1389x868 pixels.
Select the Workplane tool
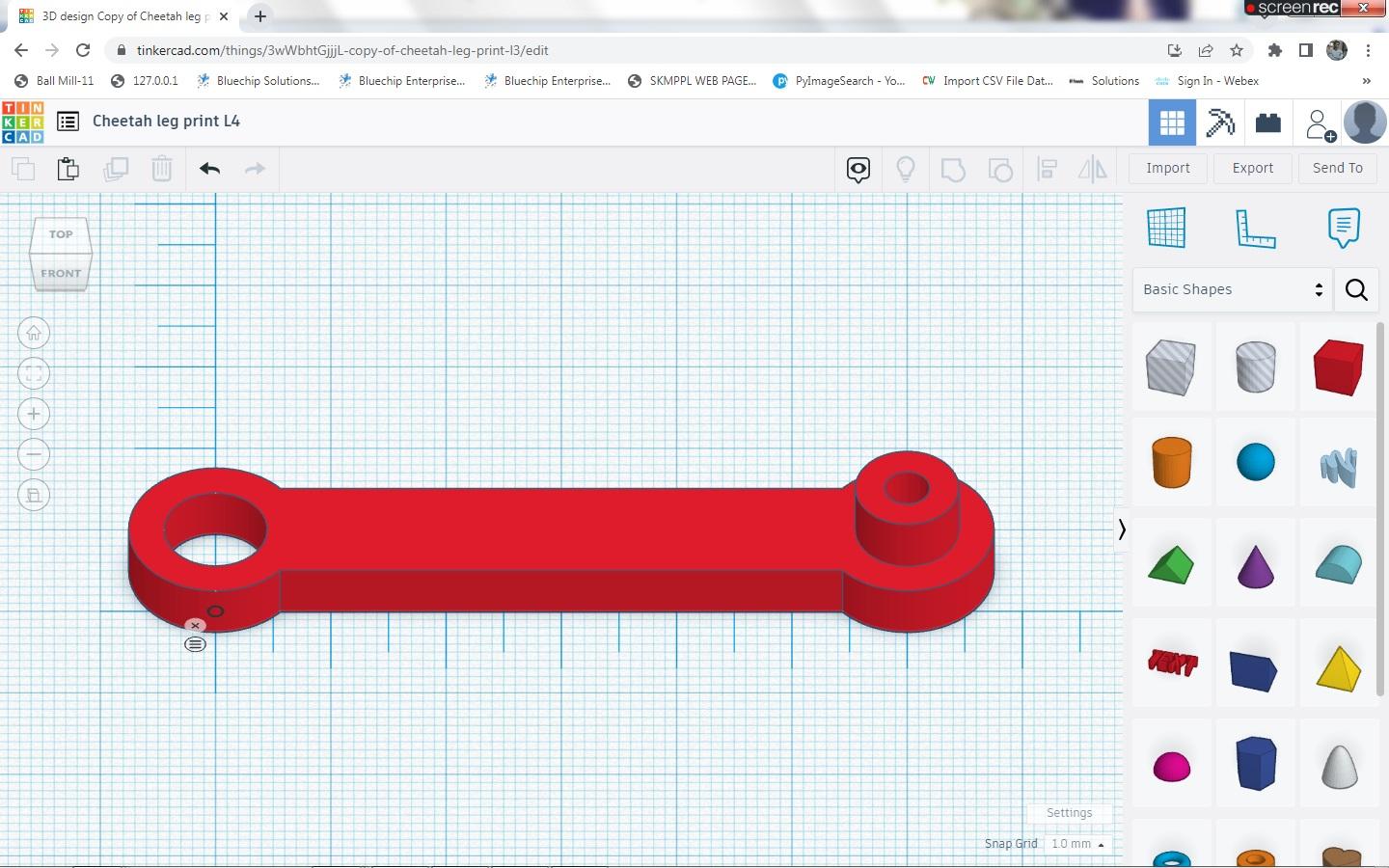[x=1166, y=228]
